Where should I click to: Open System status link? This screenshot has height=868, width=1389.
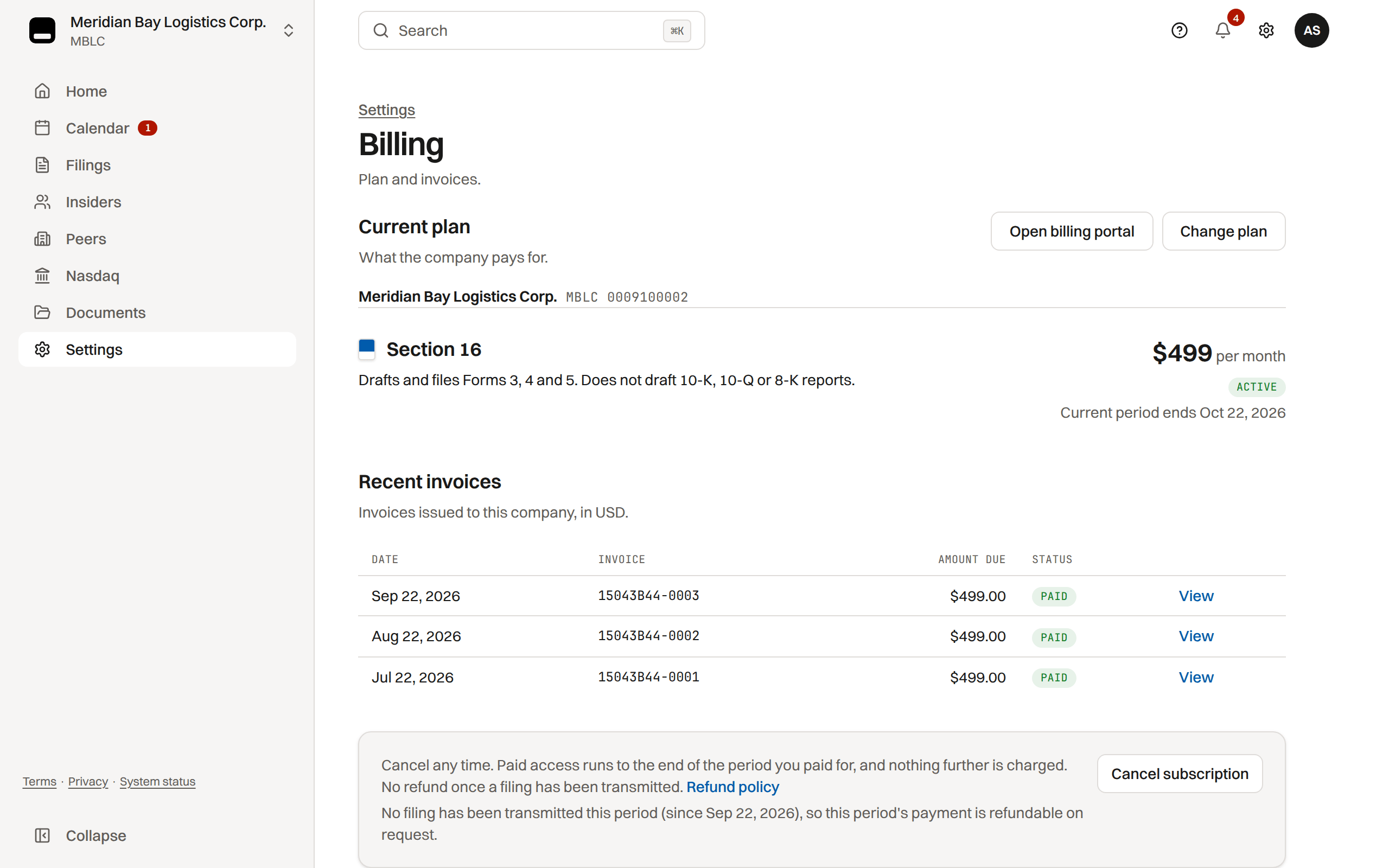[157, 781]
